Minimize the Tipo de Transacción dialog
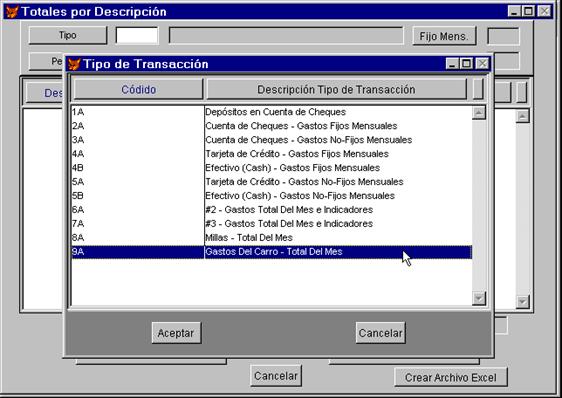 (x=452, y=64)
